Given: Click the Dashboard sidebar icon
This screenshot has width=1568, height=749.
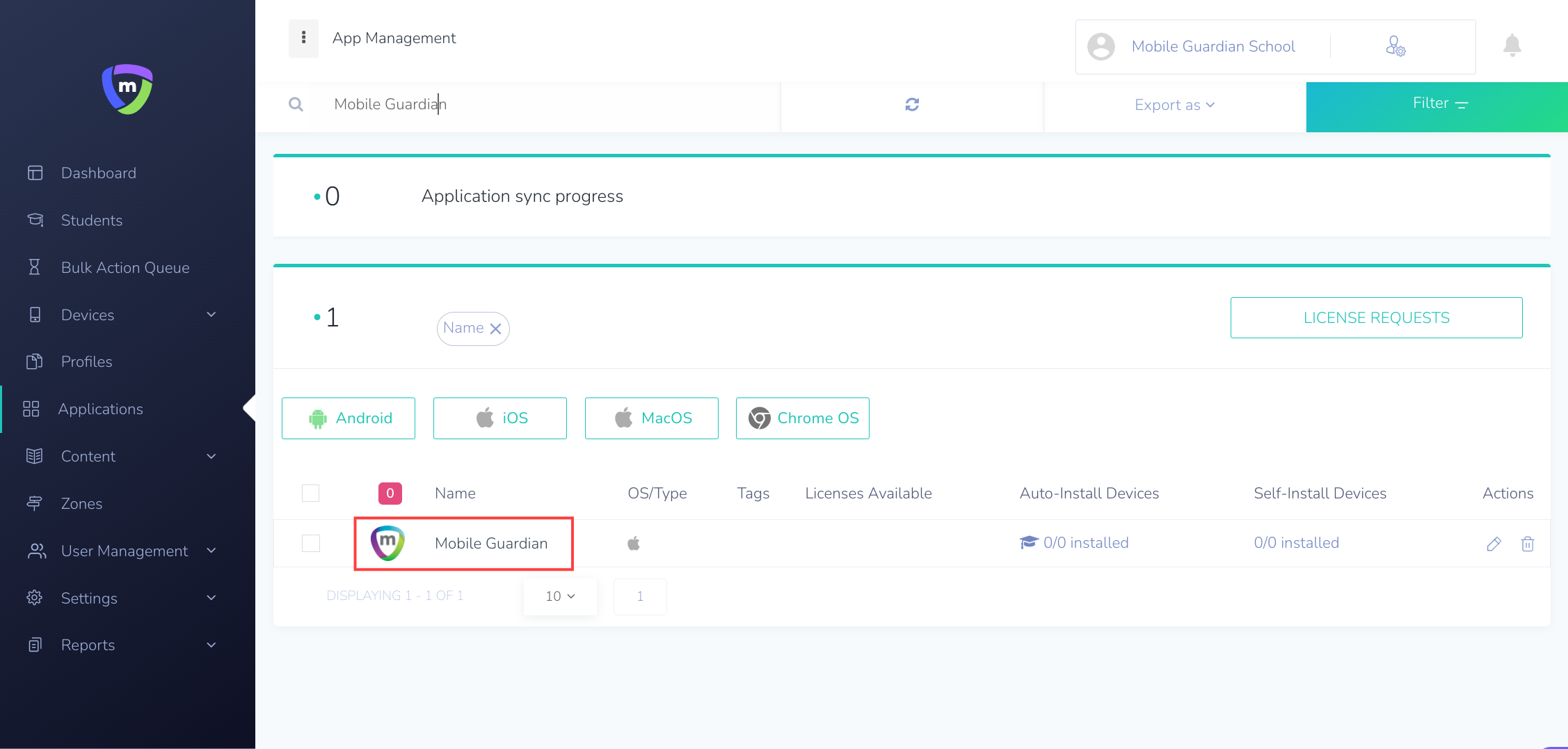Looking at the screenshot, I should click(x=35, y=173).
